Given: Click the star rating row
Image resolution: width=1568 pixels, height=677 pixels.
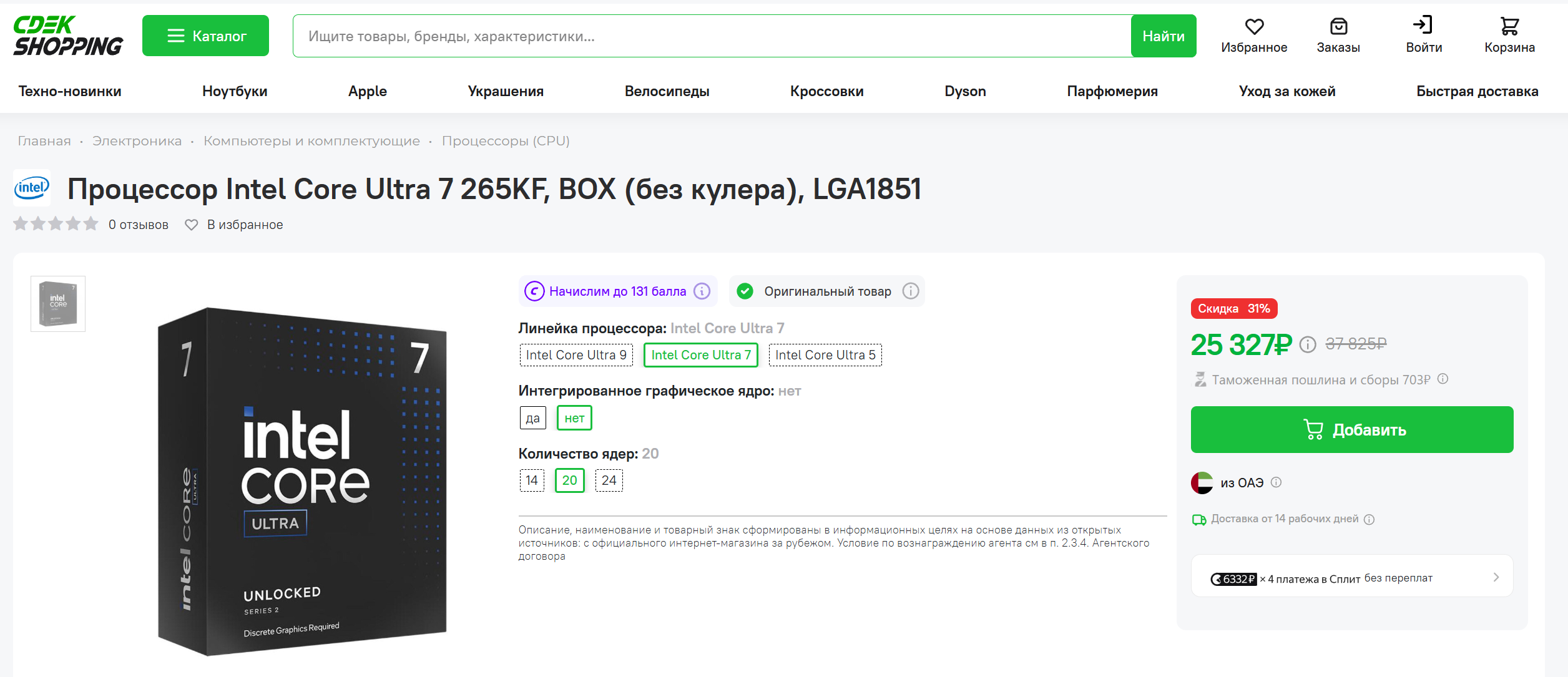Looking at the screenshot, I should point(56,223).
